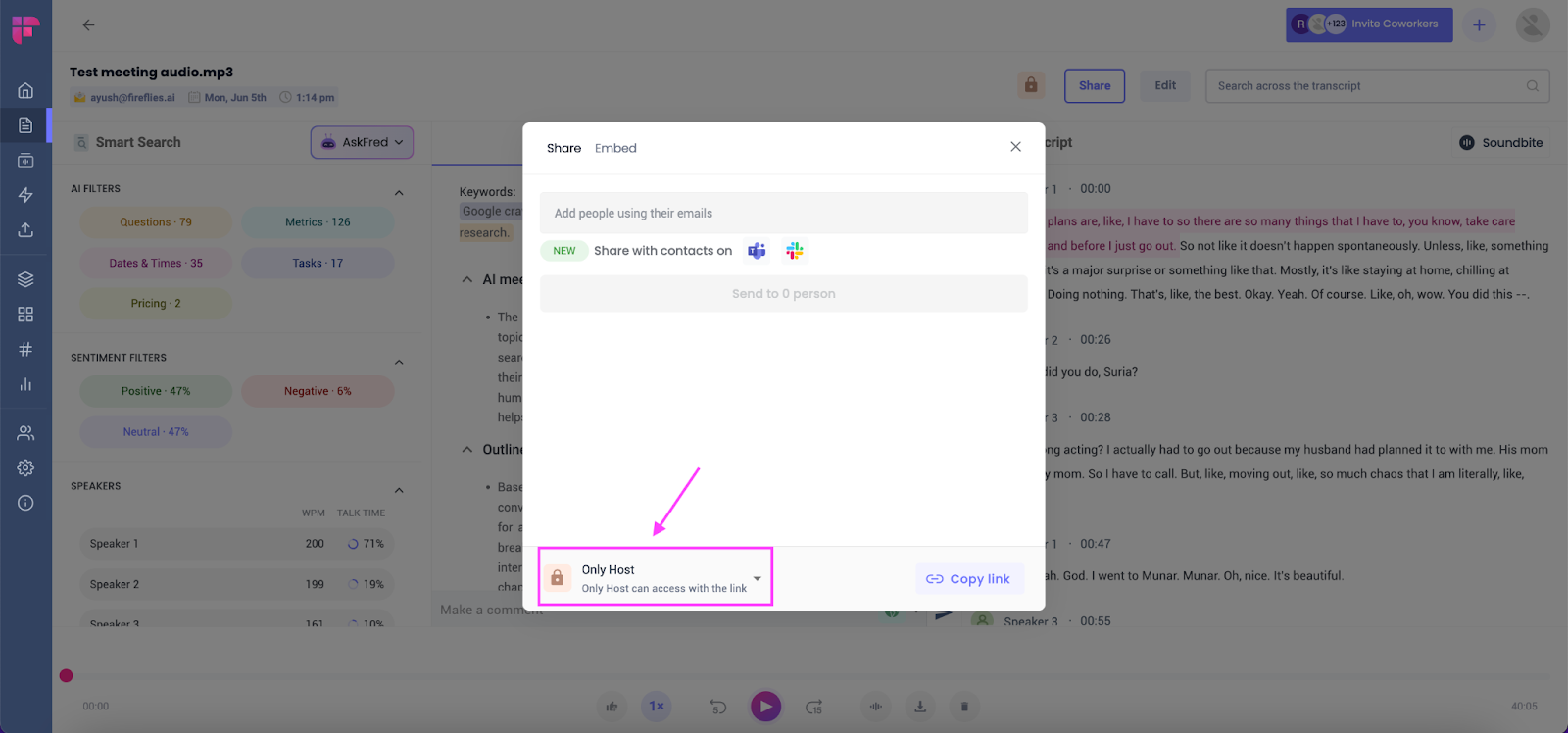1568x733 pixels.
Task: Collapse the AI meeting summary chevron
Action: point(467,279)
